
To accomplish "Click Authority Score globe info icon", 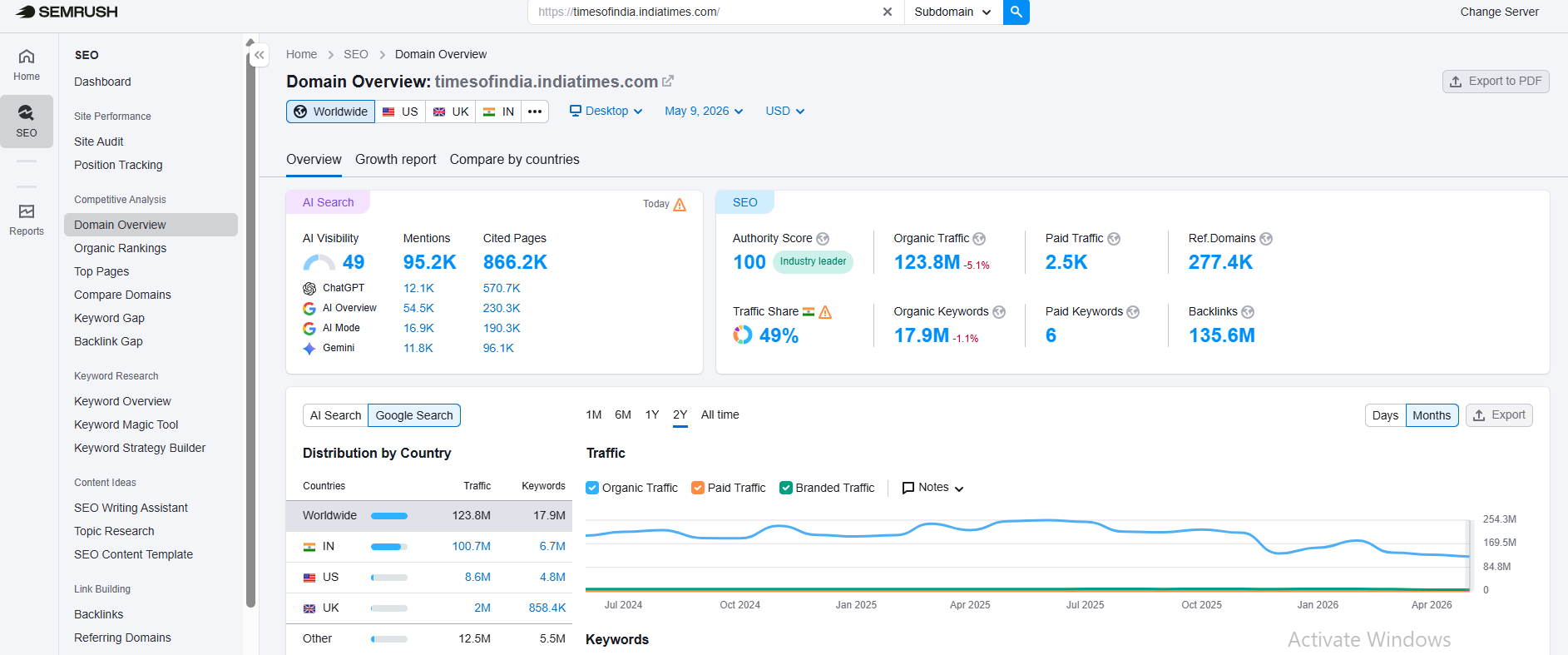I will click(x=823, y=239).
